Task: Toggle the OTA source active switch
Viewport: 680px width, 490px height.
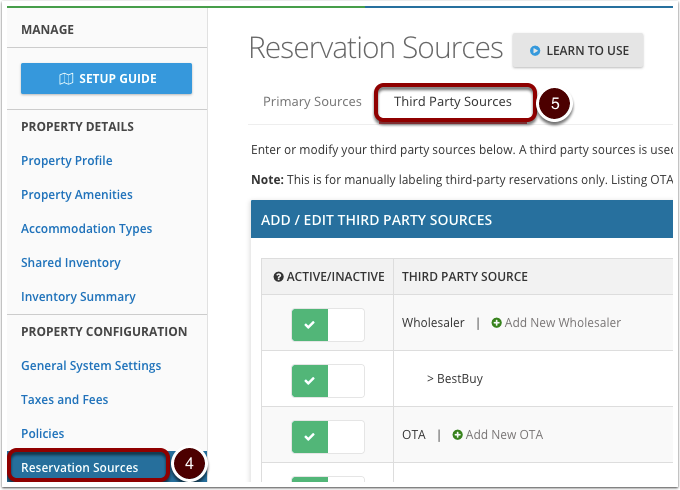Action: pyautogui.click(x=328, y=437)
